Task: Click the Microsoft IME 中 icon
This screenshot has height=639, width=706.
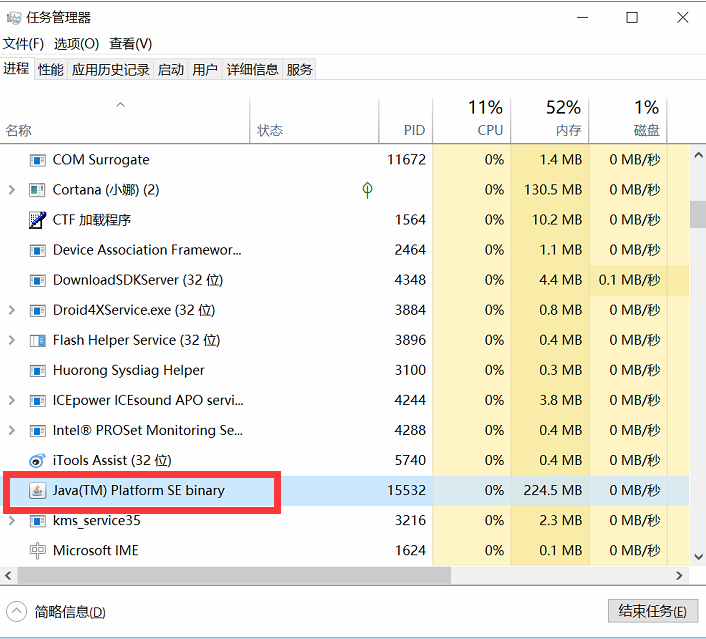Action: tap(37, 551)
